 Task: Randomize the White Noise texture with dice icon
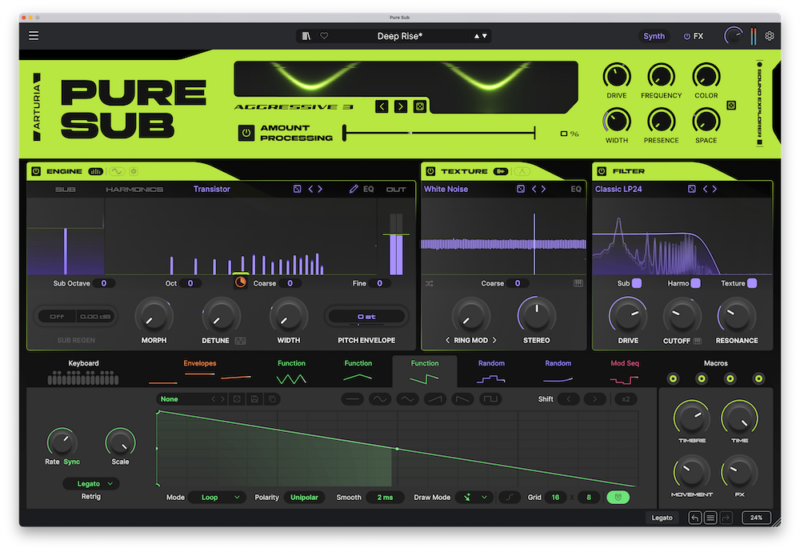(520, 189)
